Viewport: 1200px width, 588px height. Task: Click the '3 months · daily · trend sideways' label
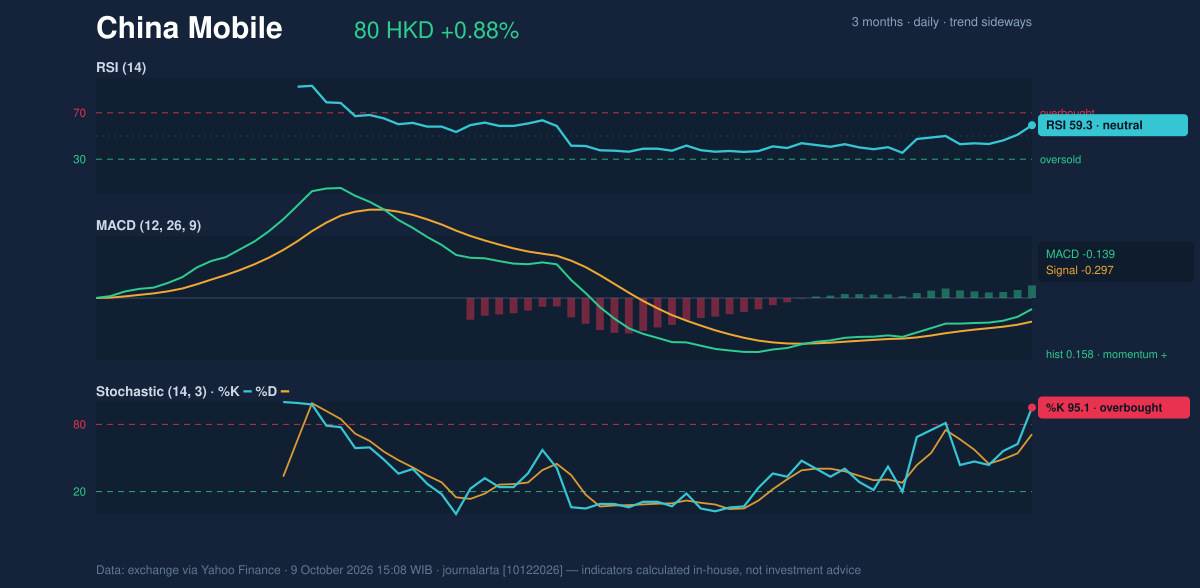coord(941,22)
